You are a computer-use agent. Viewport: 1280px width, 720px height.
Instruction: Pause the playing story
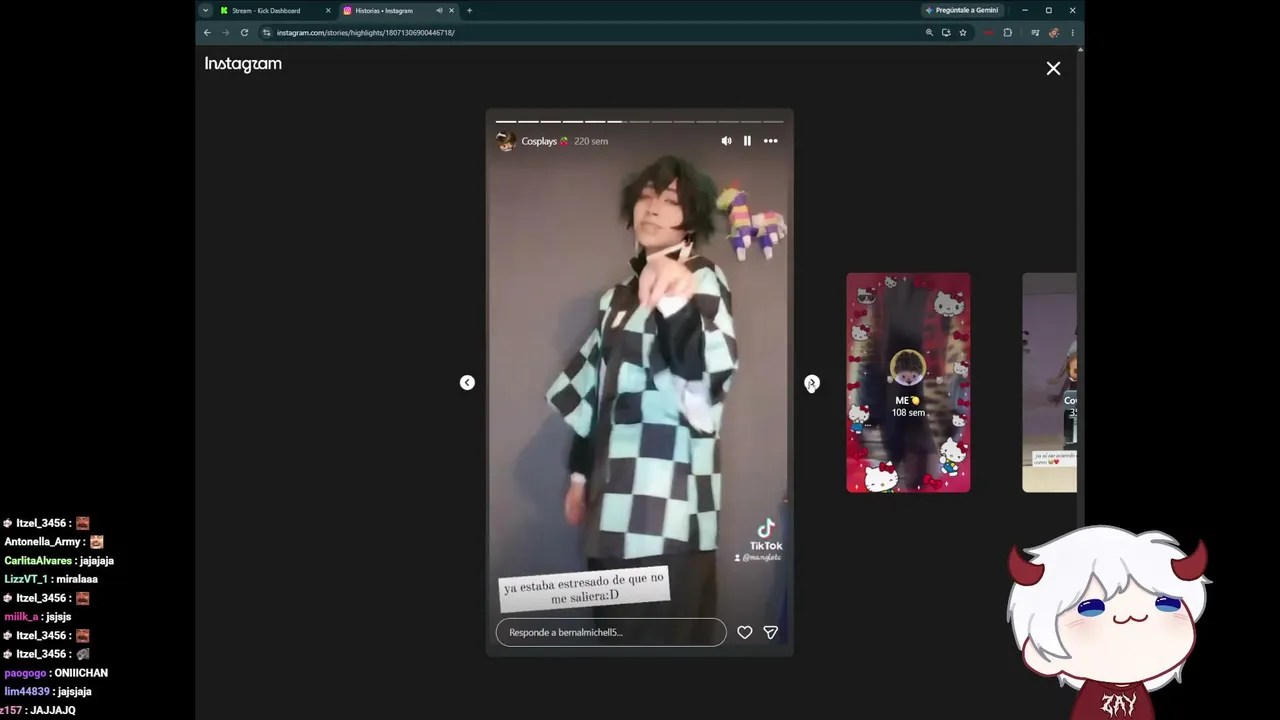tap(747, 141)
